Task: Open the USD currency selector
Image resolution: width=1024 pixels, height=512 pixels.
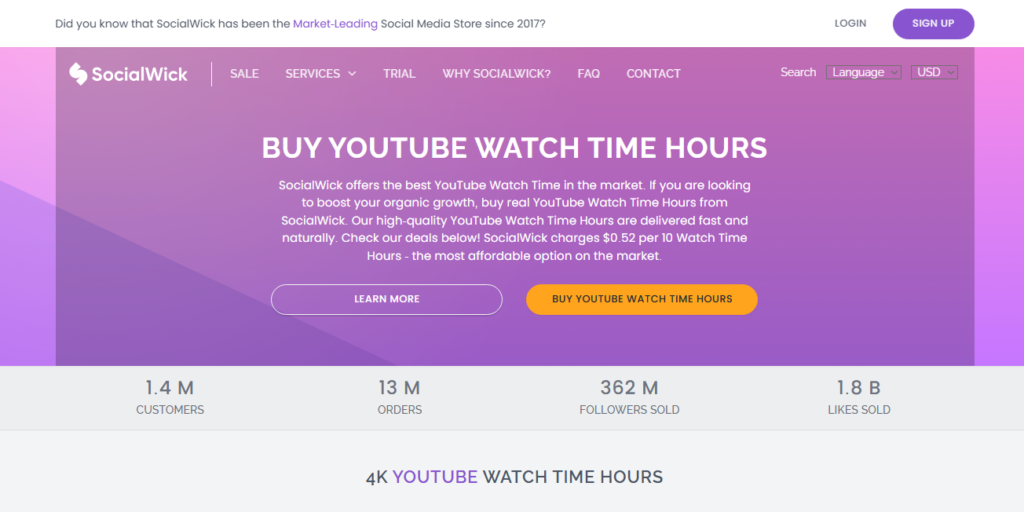Action: pyautogui.click(x=934, y=72)
